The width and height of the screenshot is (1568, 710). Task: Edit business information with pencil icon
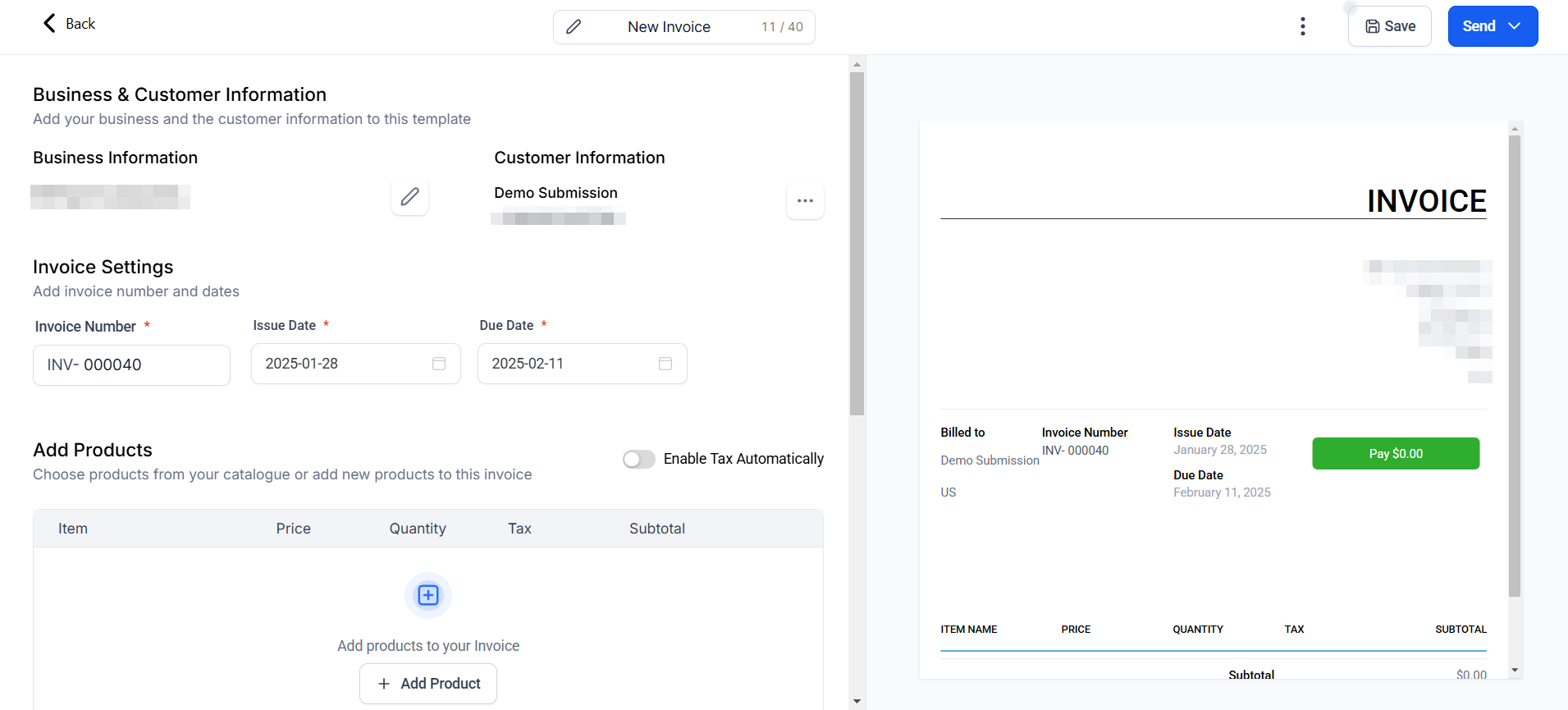409,197
